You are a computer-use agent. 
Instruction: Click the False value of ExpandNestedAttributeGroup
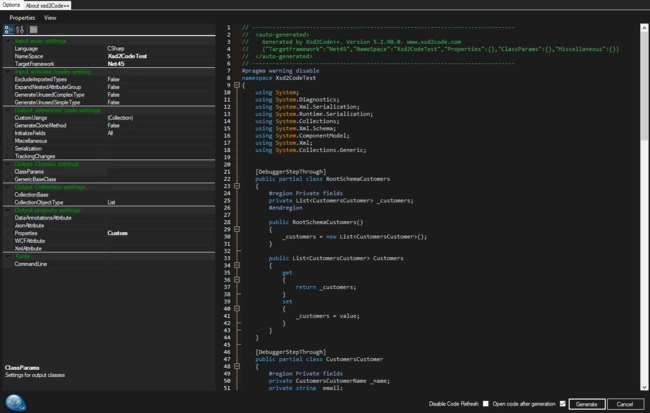point(114,87)
